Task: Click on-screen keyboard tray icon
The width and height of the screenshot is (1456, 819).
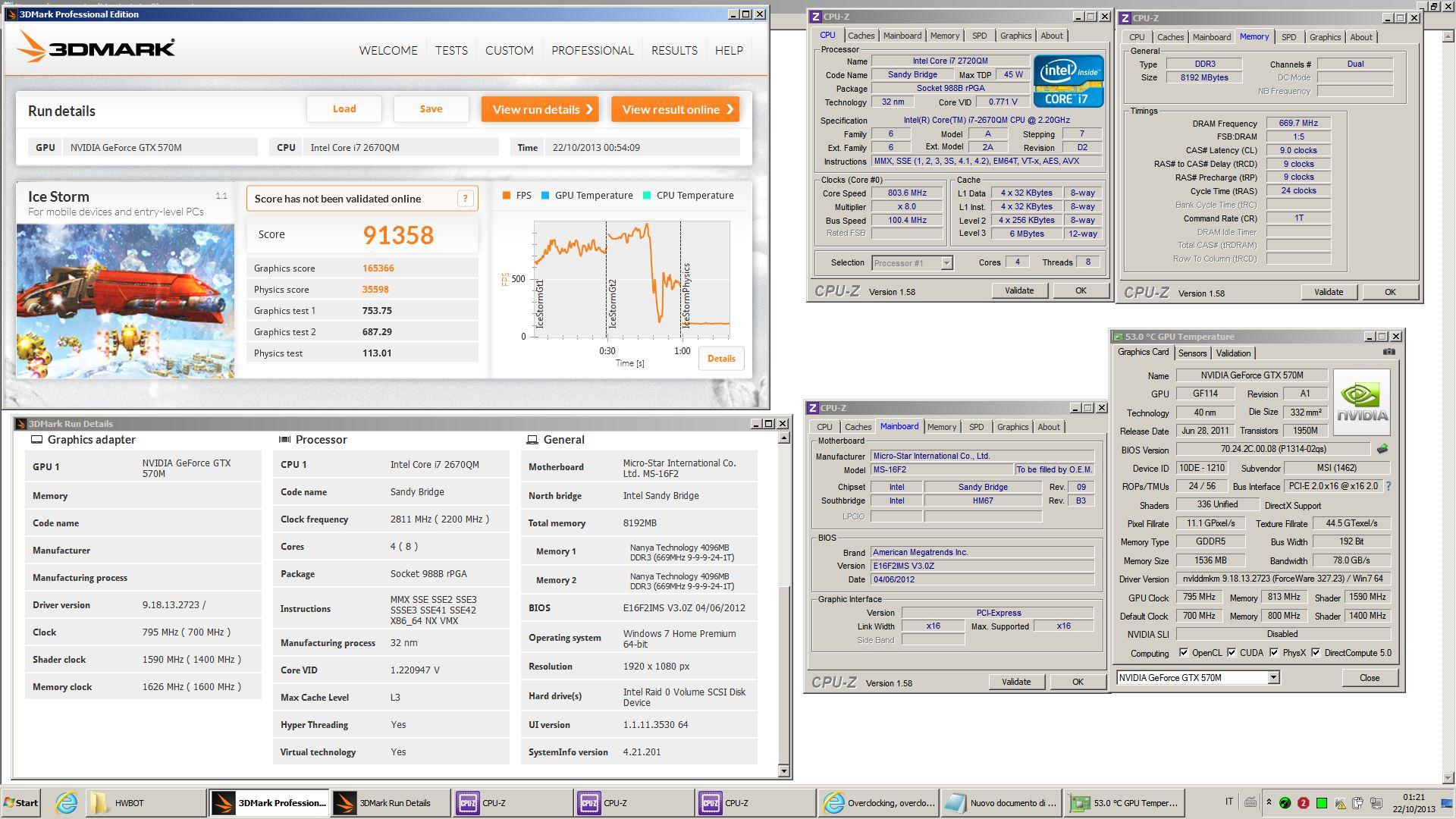Action: pos(1250,802)
